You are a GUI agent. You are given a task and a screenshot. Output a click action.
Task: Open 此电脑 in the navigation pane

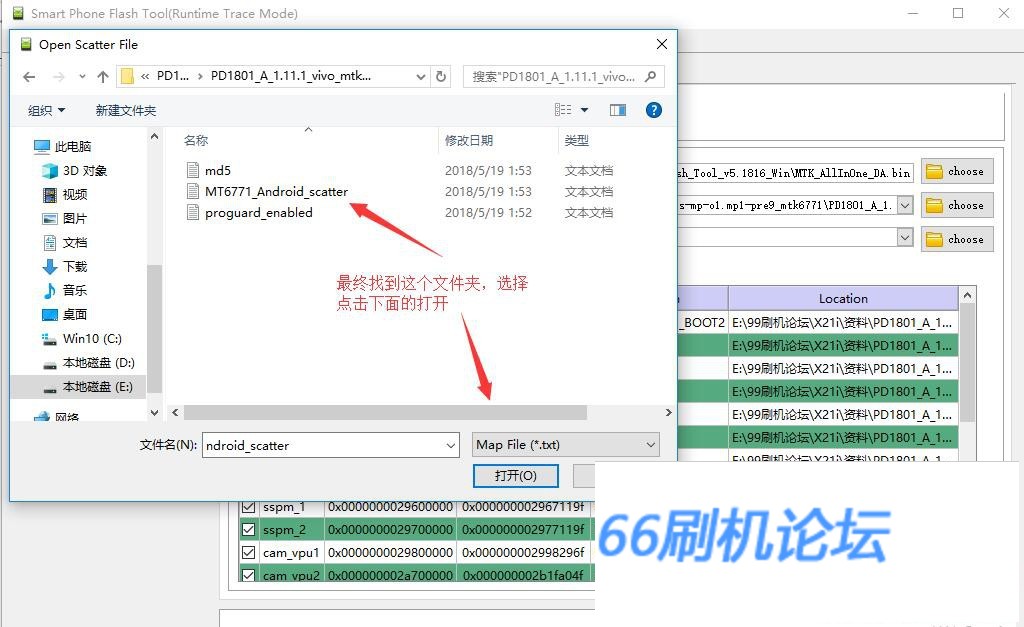[x=63, y=146]
